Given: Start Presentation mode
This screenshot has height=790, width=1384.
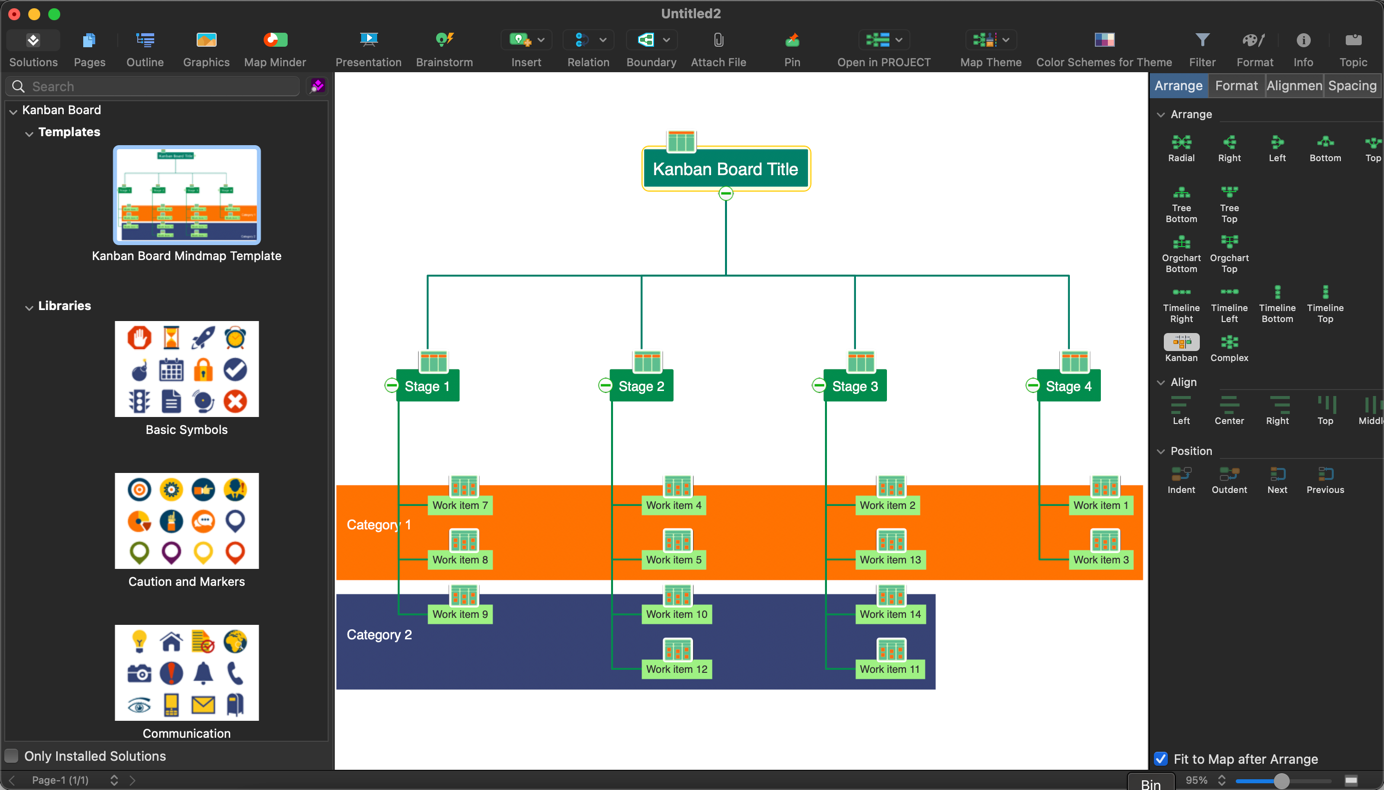Looking at the screenshot, I should point(369,40).
